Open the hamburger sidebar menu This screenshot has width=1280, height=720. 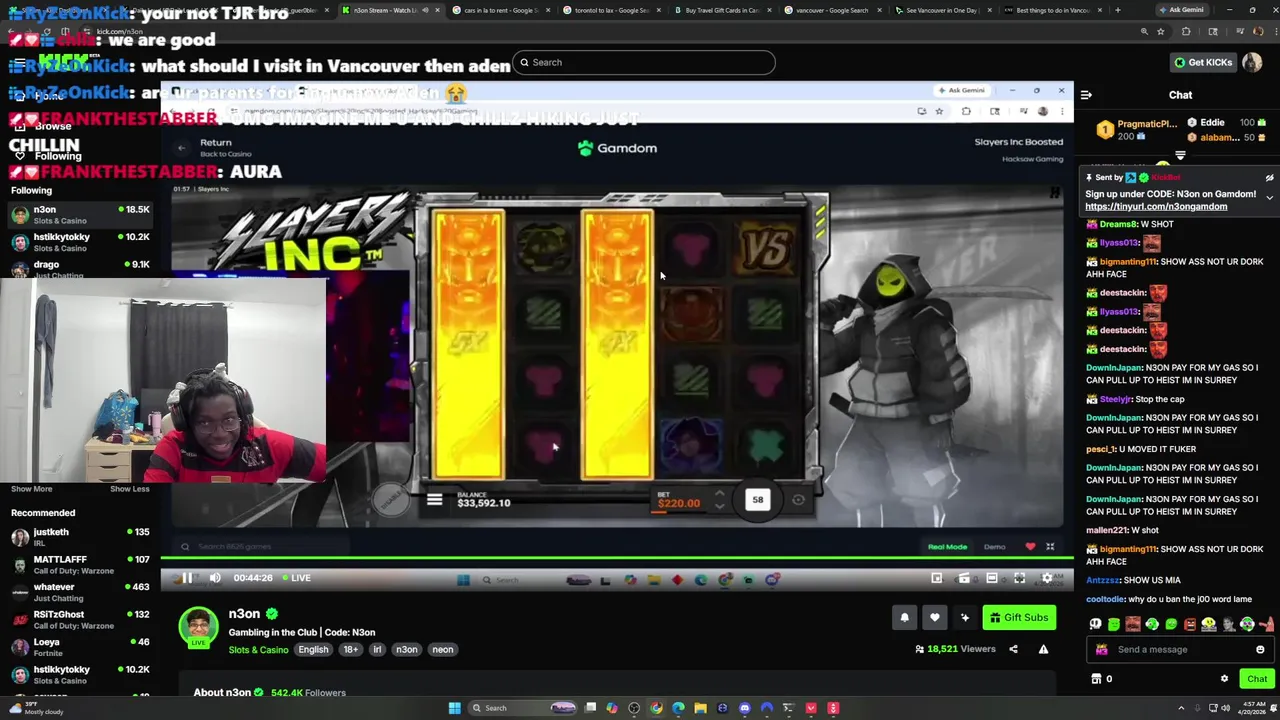coord(19,63)
